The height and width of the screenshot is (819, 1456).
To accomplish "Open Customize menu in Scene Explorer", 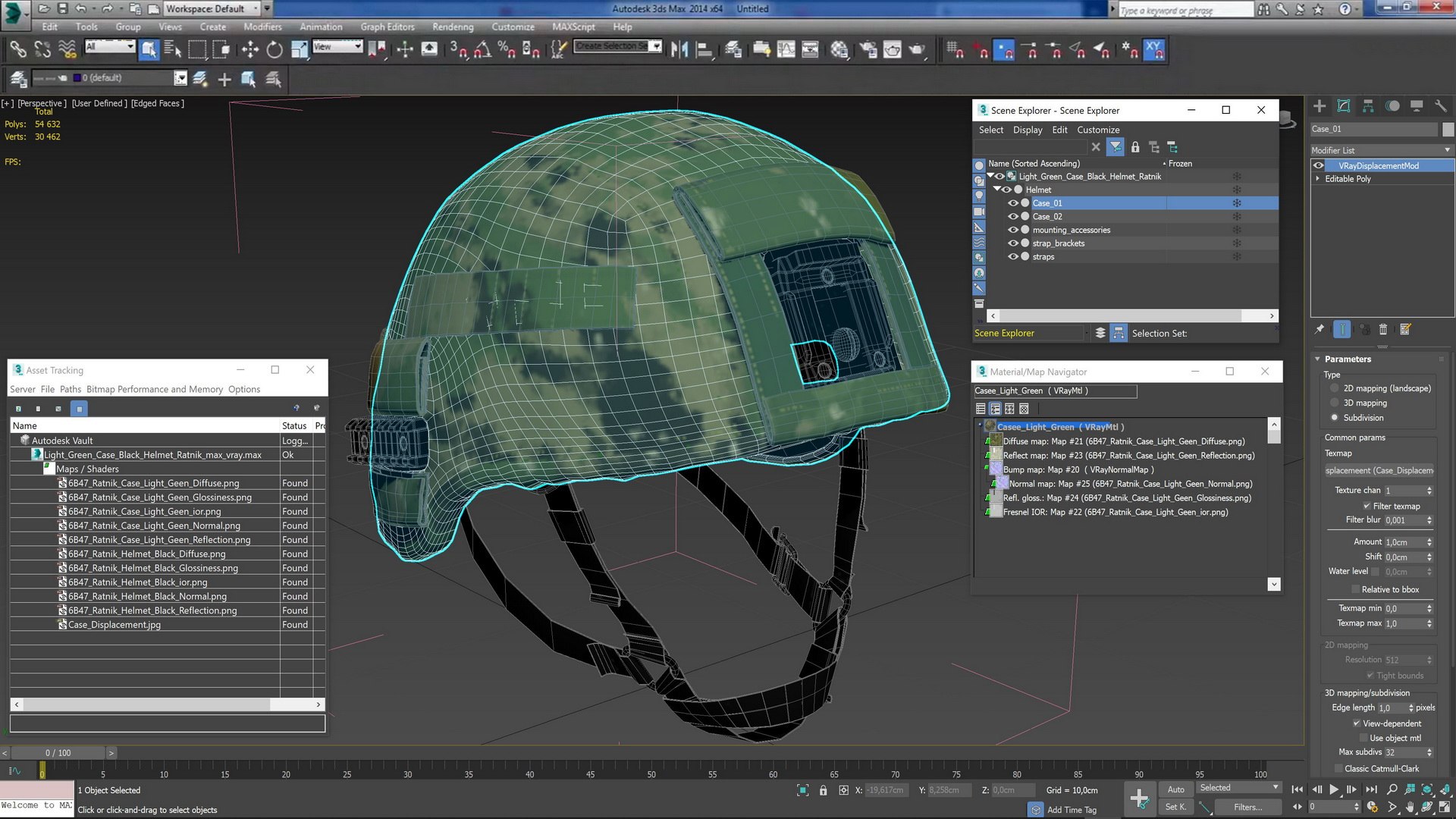I will pos(1098,130).
